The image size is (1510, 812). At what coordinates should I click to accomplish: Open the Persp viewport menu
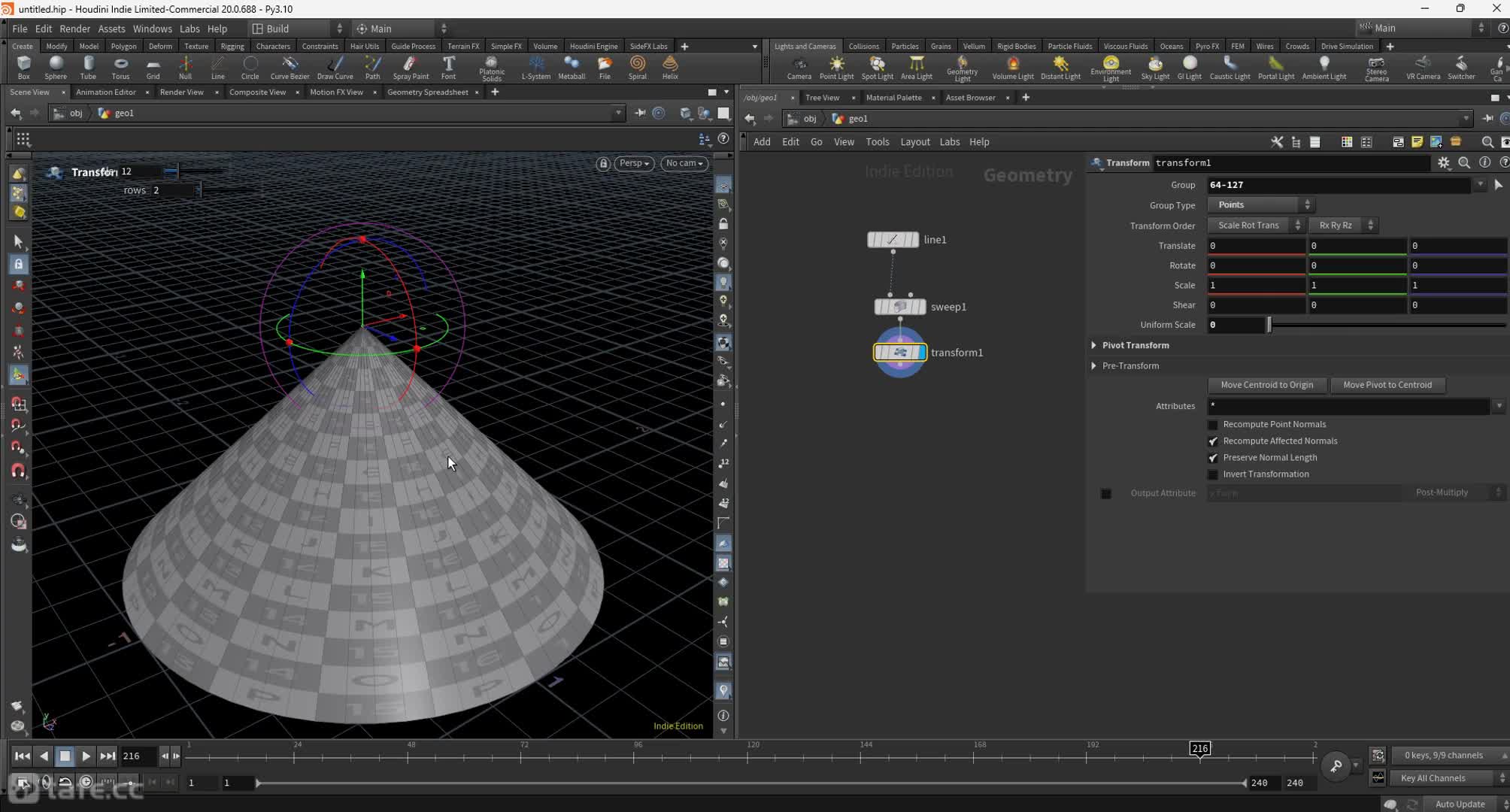click(x=633, y=163)
